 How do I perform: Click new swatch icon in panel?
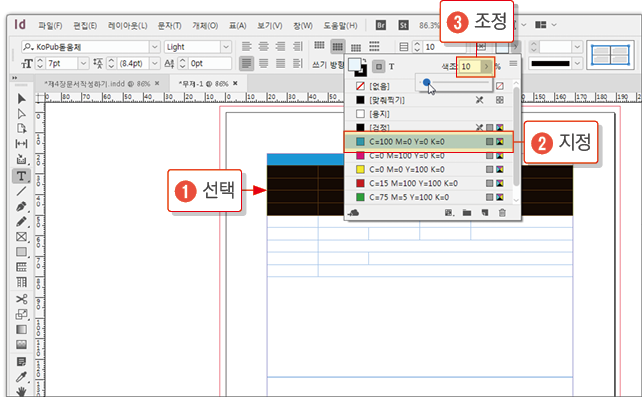tap(485, 212)
